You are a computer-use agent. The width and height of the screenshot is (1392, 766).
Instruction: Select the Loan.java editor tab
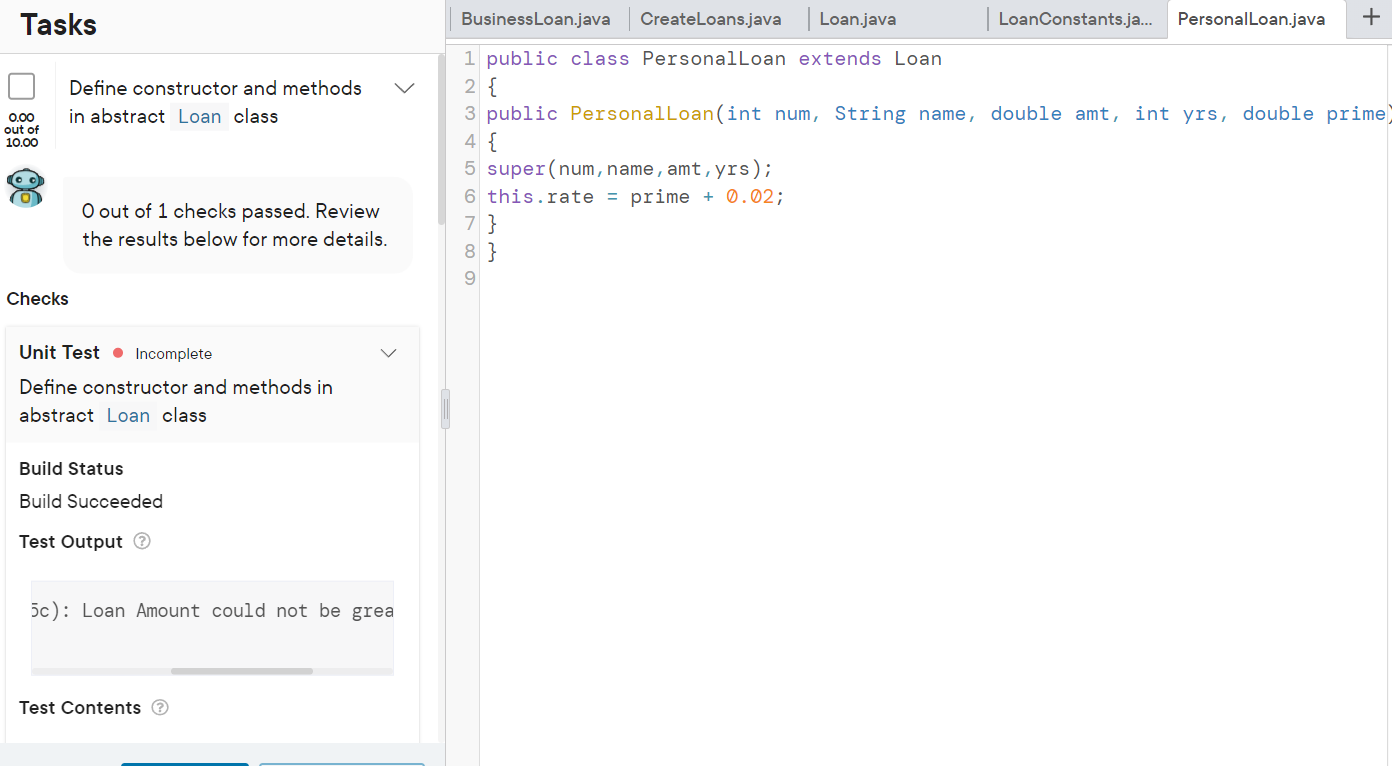[x=858, y=19]
